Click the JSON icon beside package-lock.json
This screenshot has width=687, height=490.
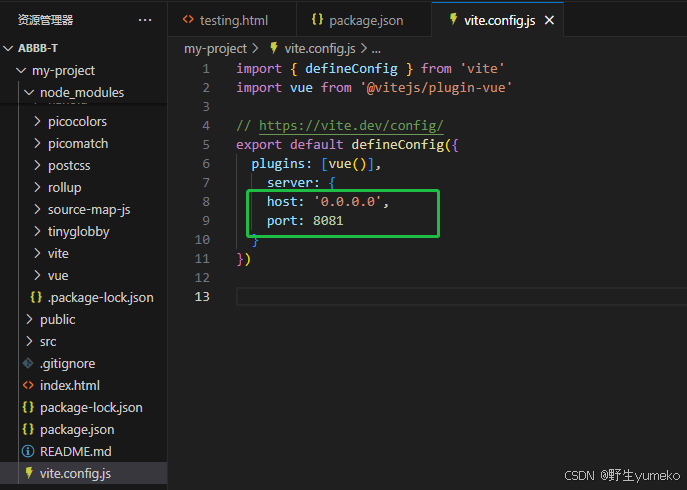coord(28,407)
